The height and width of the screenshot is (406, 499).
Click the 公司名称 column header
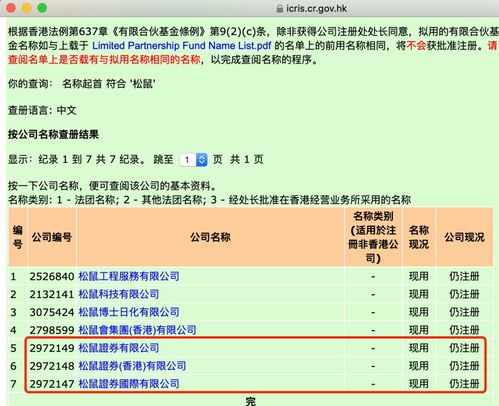(210, 237)
